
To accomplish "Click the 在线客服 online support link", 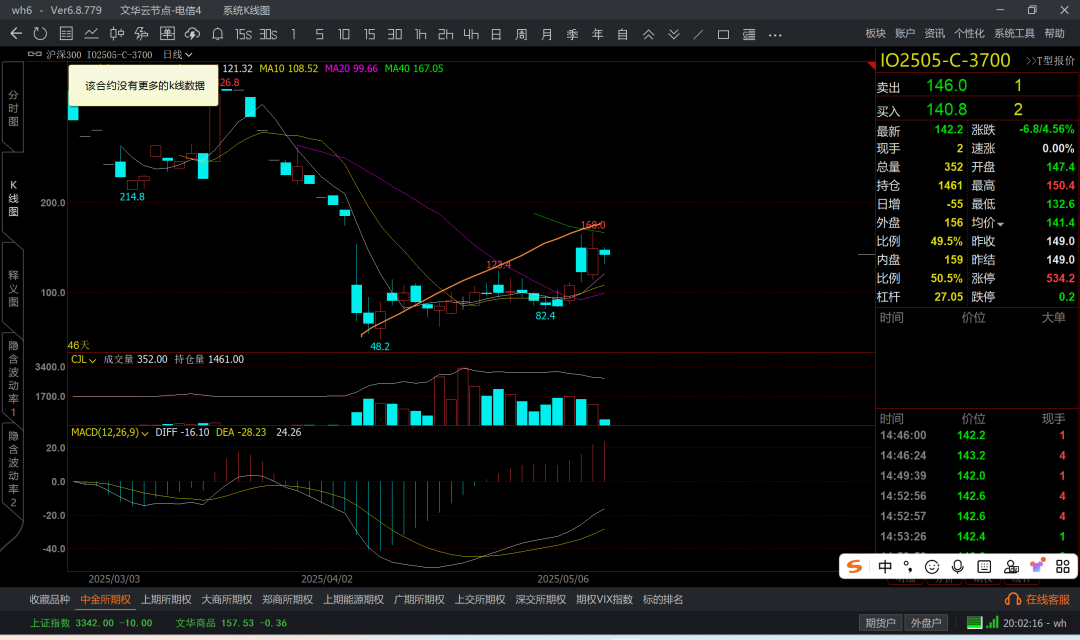I will [1037, 600].
